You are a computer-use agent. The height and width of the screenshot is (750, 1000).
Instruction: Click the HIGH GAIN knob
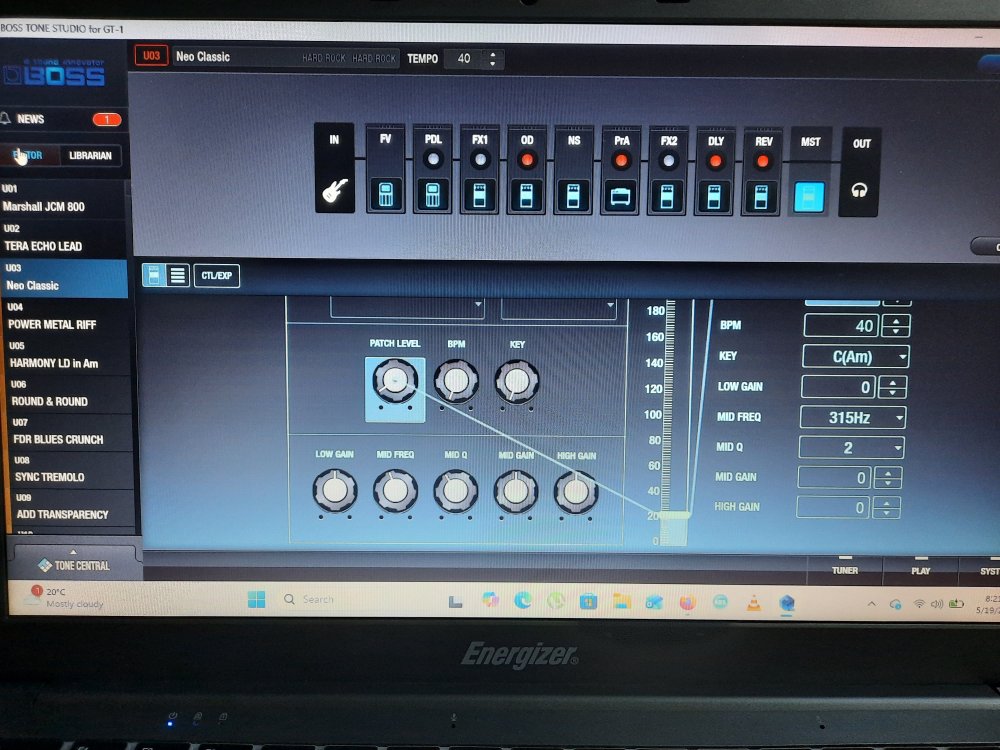pos(576,492)
